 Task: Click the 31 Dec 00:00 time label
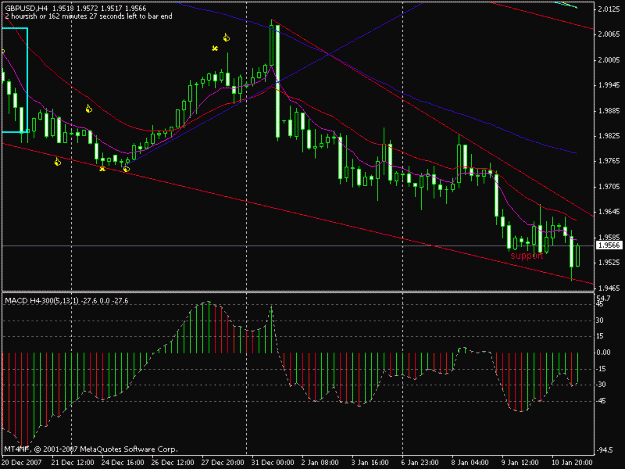click(273, 462)
